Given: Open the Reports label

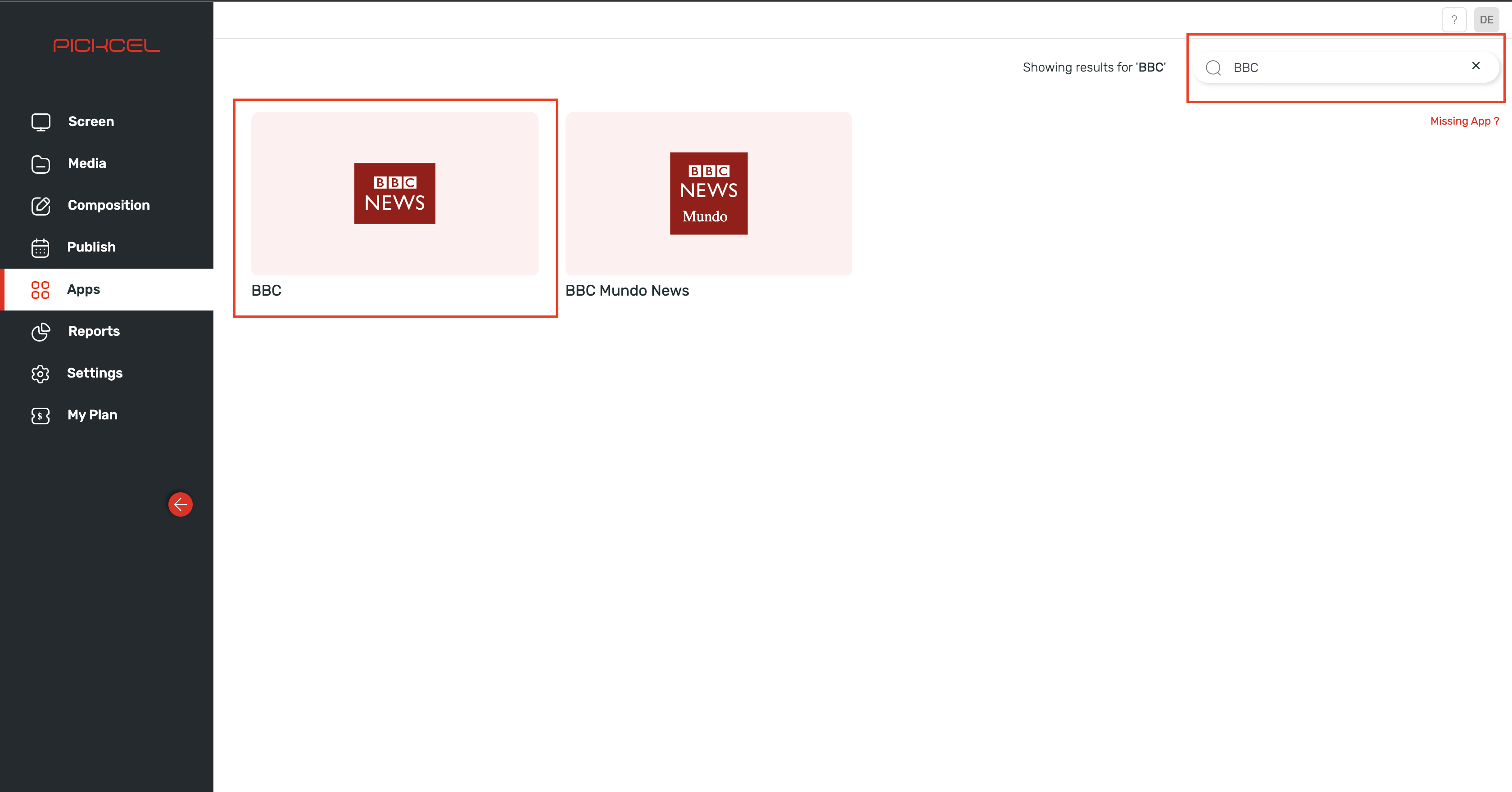Looking at the screenshot, I should click(94, 331).
